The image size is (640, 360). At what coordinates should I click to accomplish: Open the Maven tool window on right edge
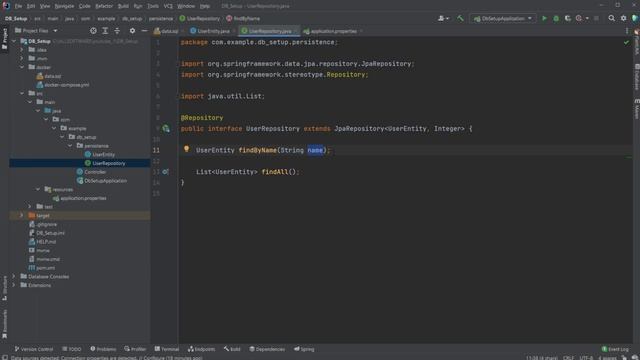click(636, 109)
